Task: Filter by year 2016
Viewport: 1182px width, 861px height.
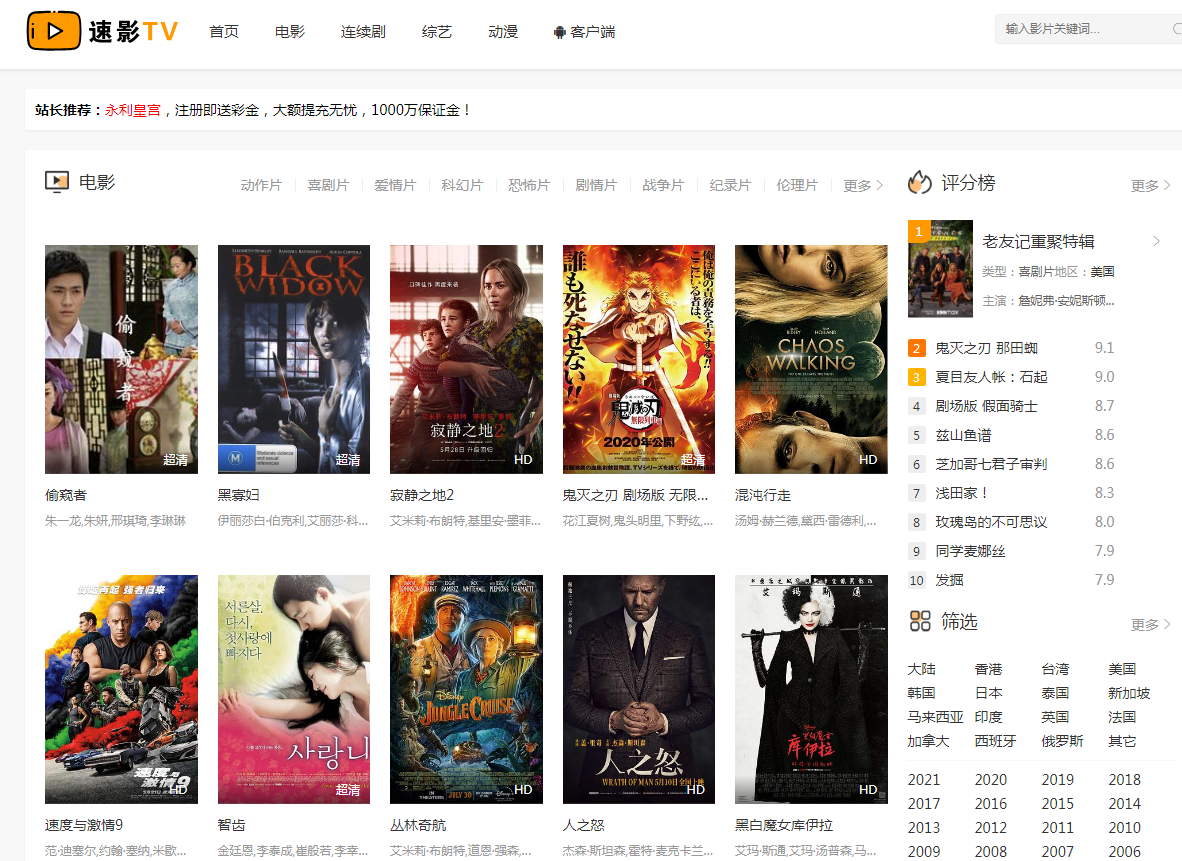Action: [991, 804]
